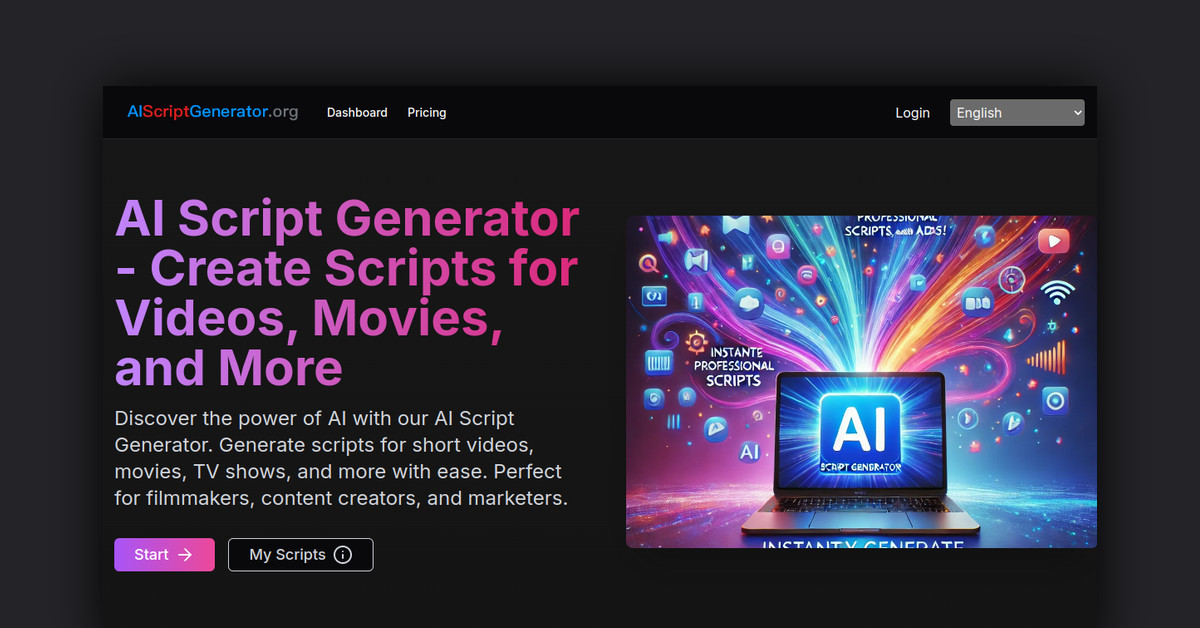Click the arrow icon inside the Start button
1200x628 pixels.
click(x=184, y=555)
